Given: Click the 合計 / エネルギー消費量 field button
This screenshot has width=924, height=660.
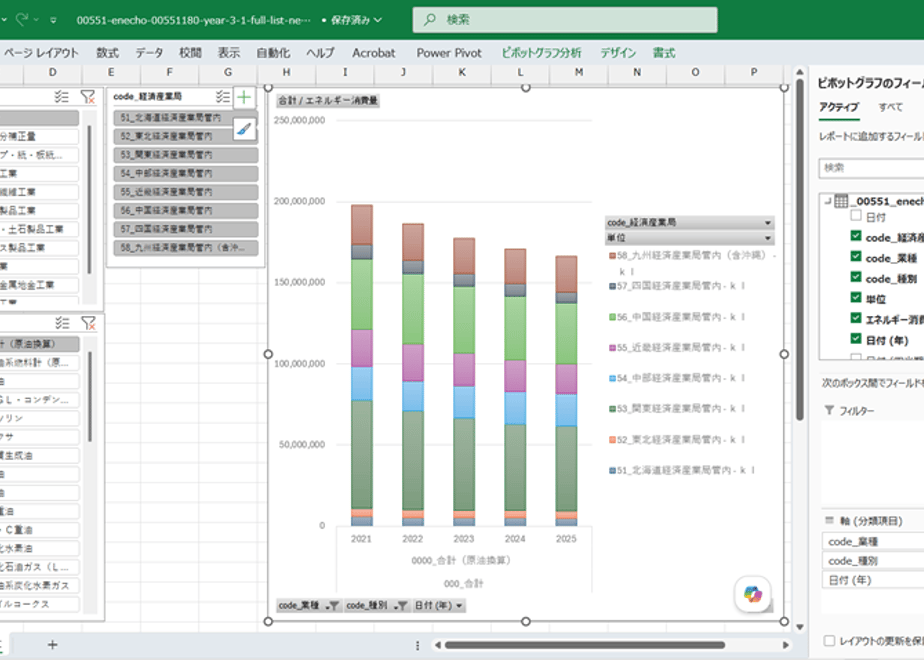Looking at the screenshot, I should pyautogui.click(x=328, y=101).
